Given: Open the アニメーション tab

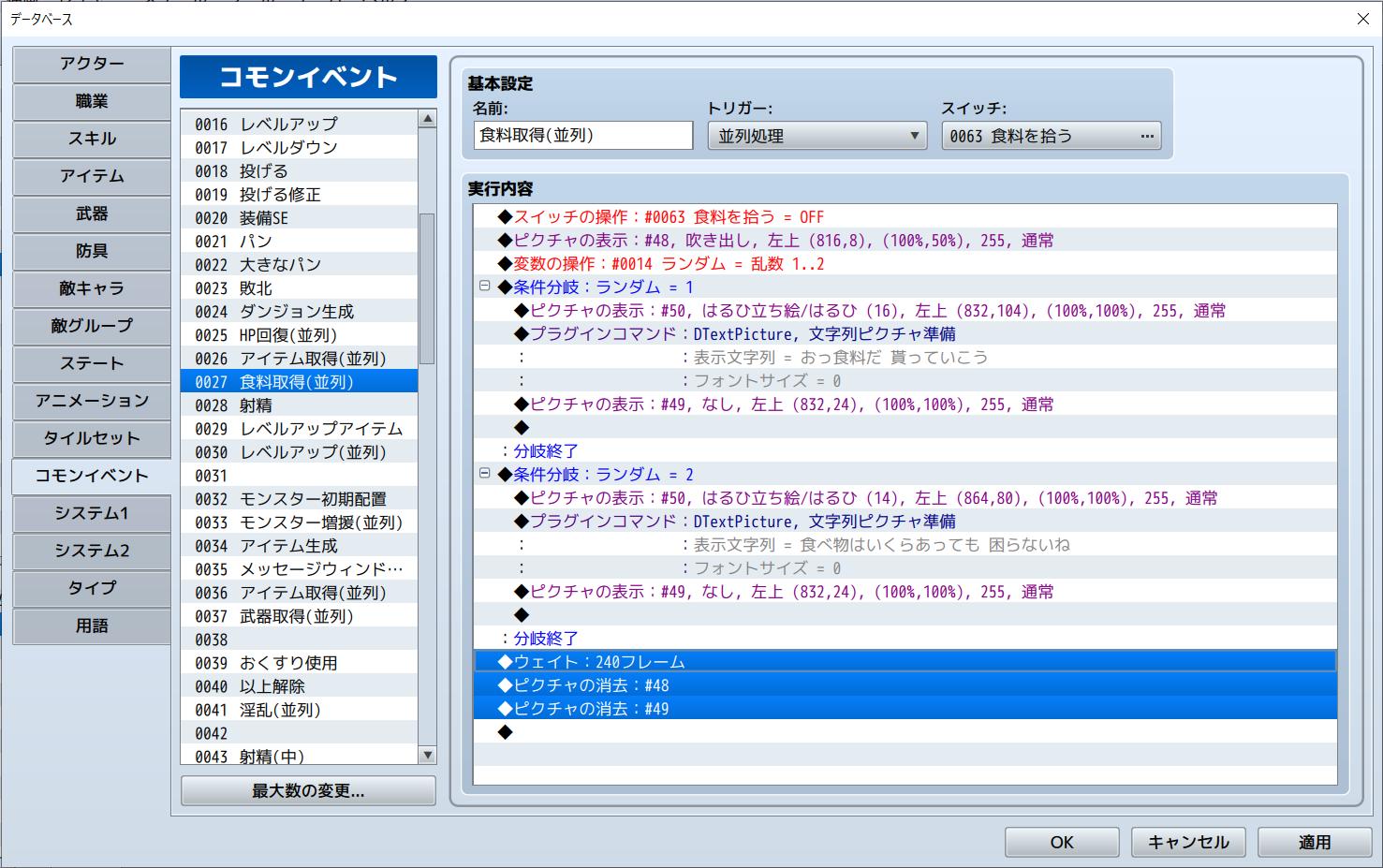Looking at the screenshot, I should (x=92, y=401).
